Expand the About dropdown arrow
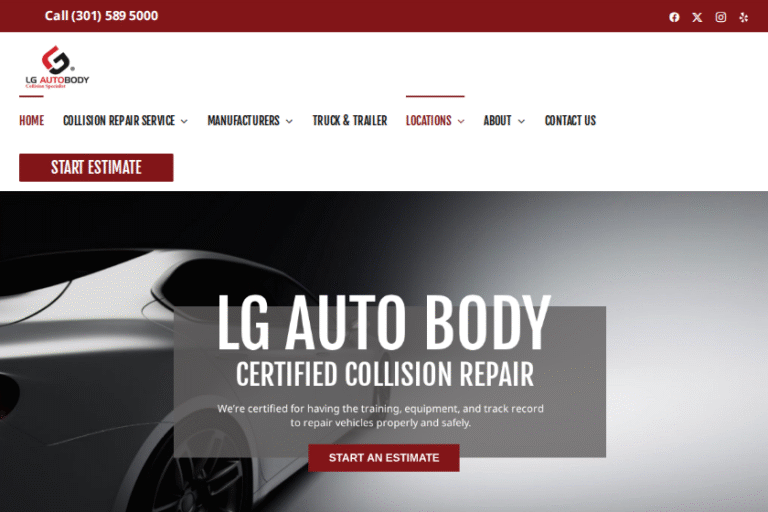This screenshot has width=768, height=512. tap(521, 122)
